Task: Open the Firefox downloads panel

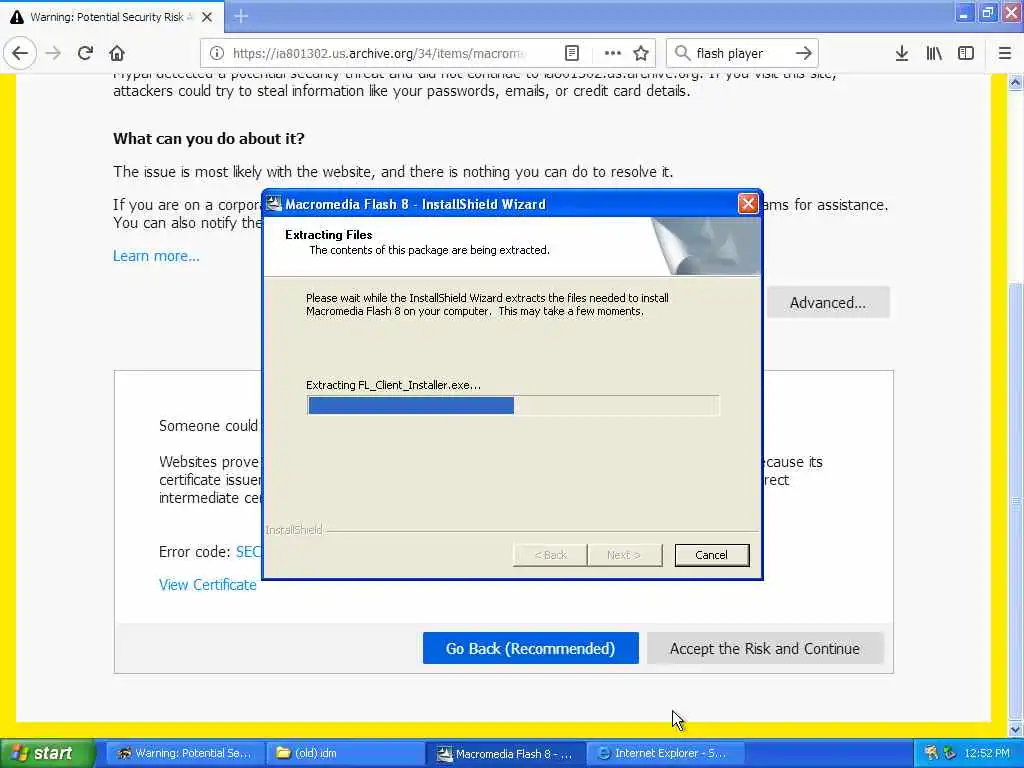Action: click(901, 53)
